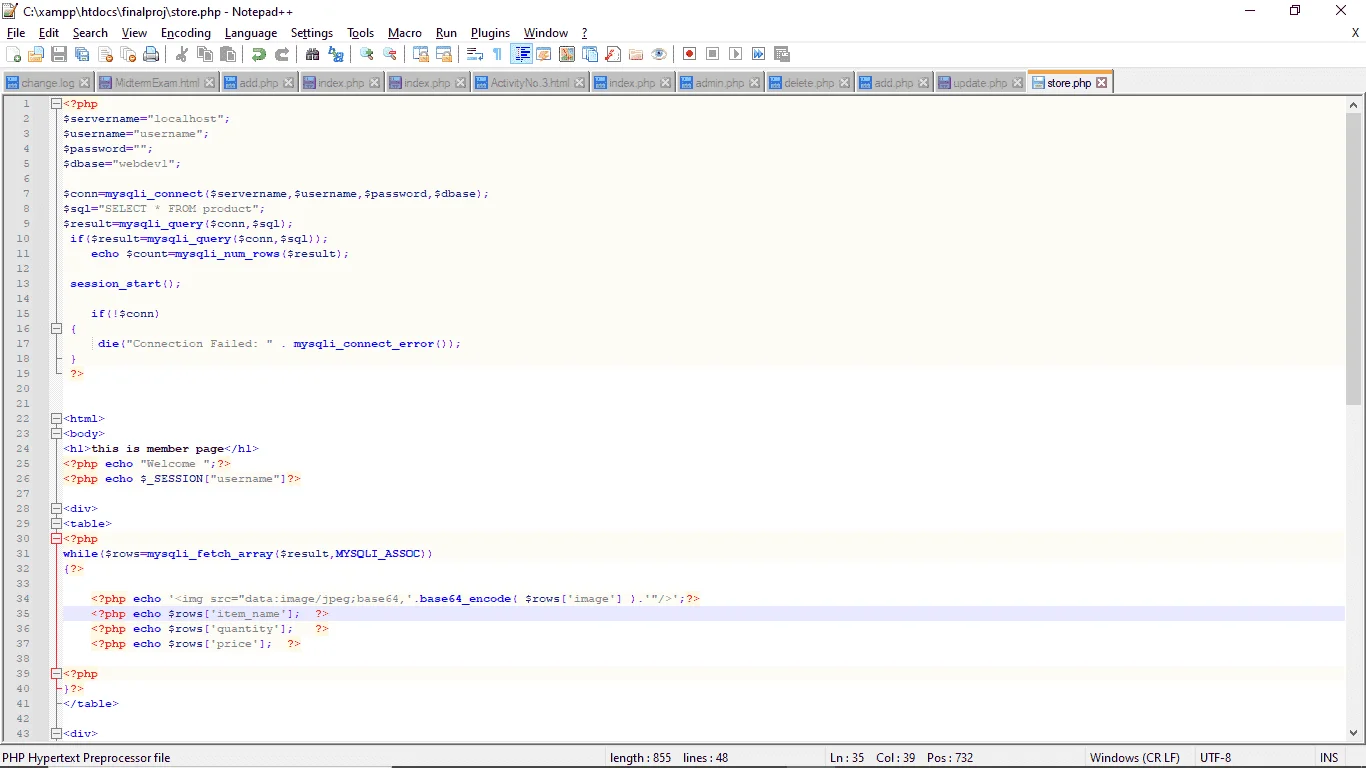Open the File menu
Image resolution: width=1366 pixels, height=768 pixels.
pos(16,33)
